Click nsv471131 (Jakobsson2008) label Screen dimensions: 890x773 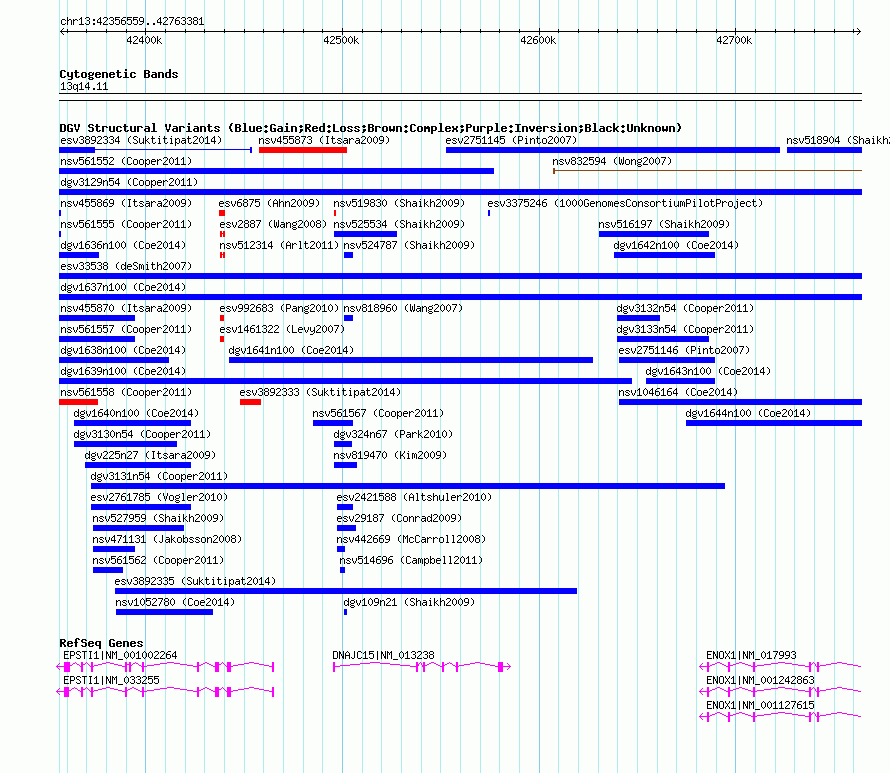tap(167, 539)
